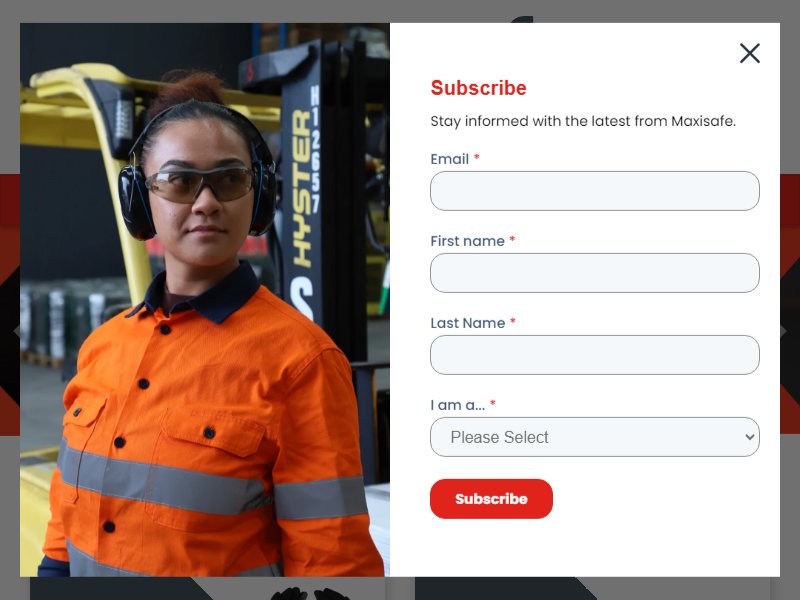Click the red Subscribe heading
800x600 pixels.
[x=479, y=88]
